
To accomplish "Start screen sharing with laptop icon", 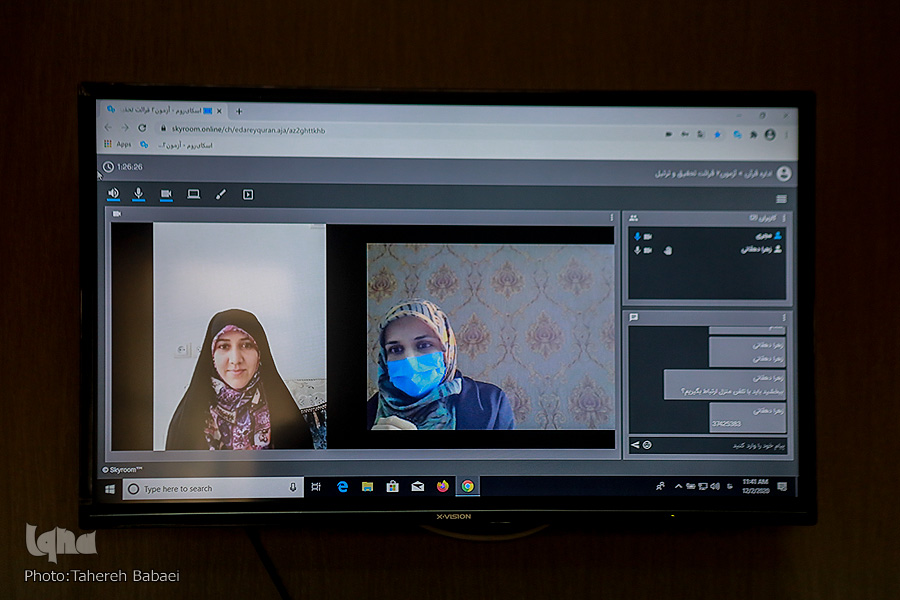I will (x=193, y=194).
